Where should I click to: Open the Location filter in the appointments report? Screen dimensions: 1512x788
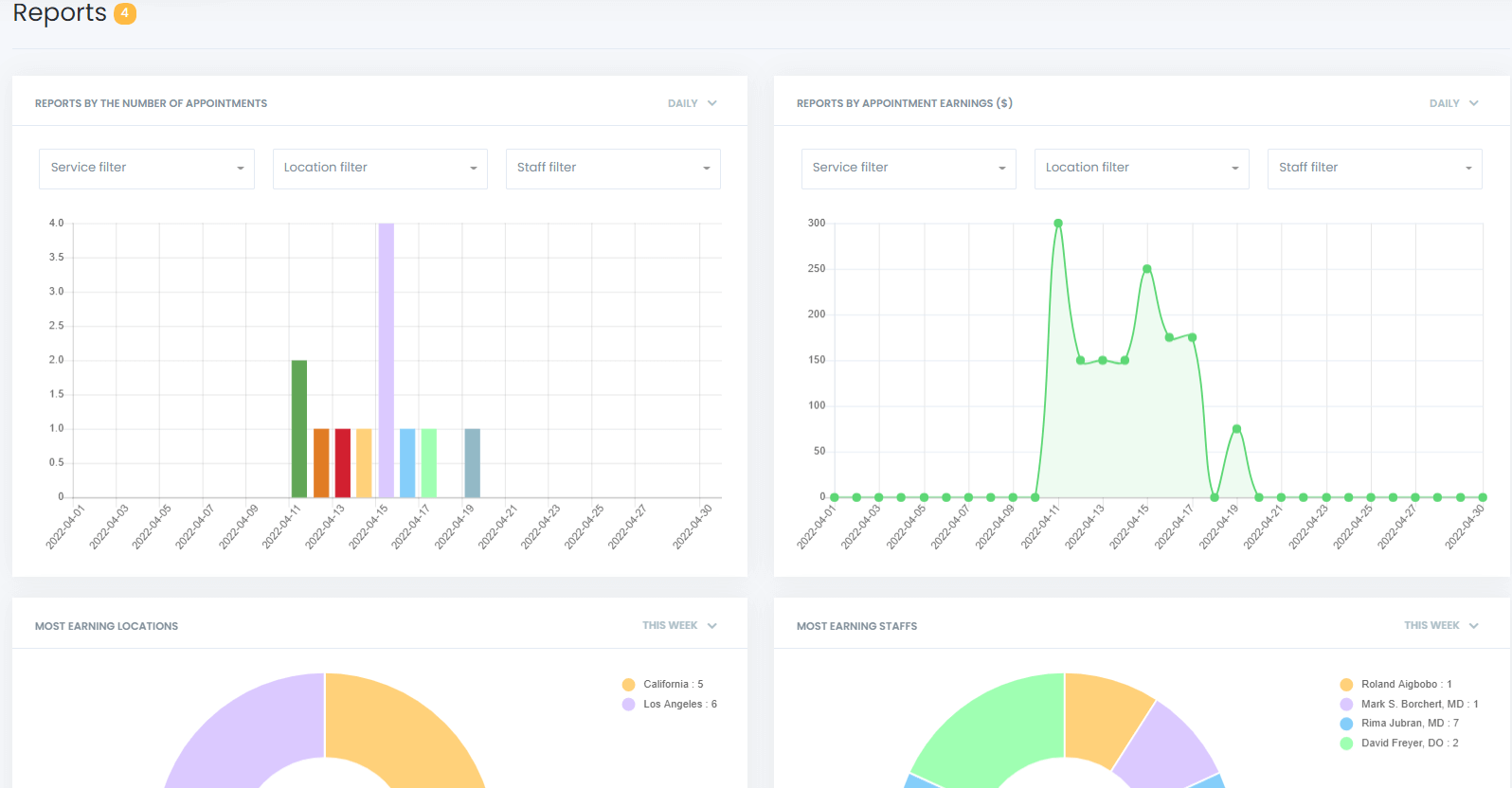point(380,169)
